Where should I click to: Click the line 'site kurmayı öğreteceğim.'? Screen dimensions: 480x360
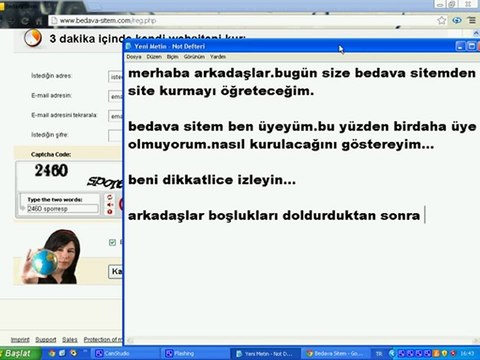tap(221, 91)
